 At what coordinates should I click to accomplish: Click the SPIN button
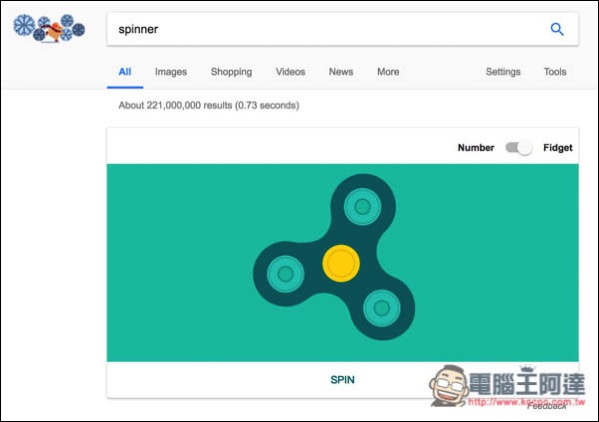point(342,380)
